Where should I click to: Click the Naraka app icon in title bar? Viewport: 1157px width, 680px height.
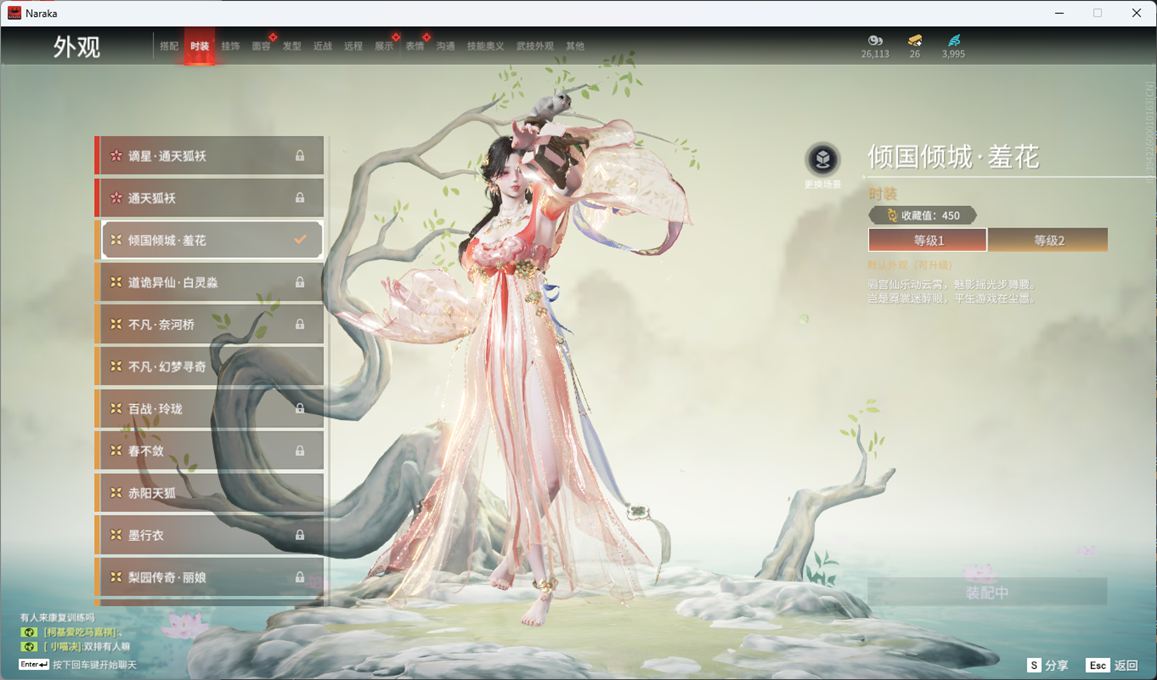pos(14,13)
